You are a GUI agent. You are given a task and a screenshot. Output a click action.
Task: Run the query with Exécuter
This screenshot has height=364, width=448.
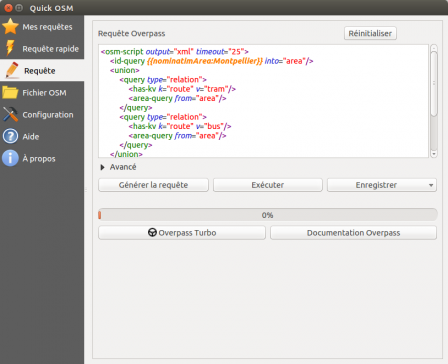(x=268, y=185)
